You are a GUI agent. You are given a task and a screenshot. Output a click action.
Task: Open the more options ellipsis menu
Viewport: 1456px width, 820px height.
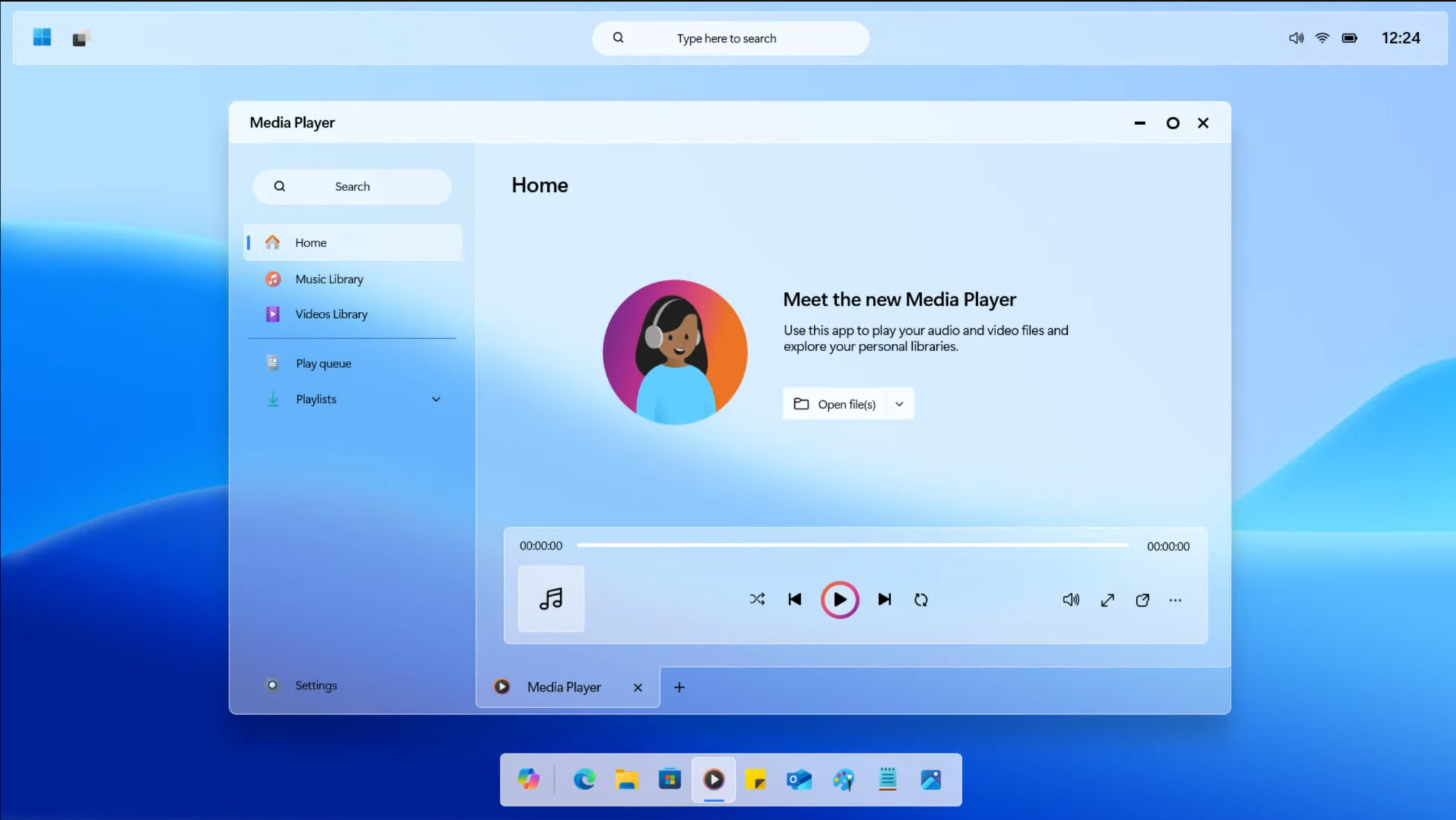click(x=1174, y=600)
